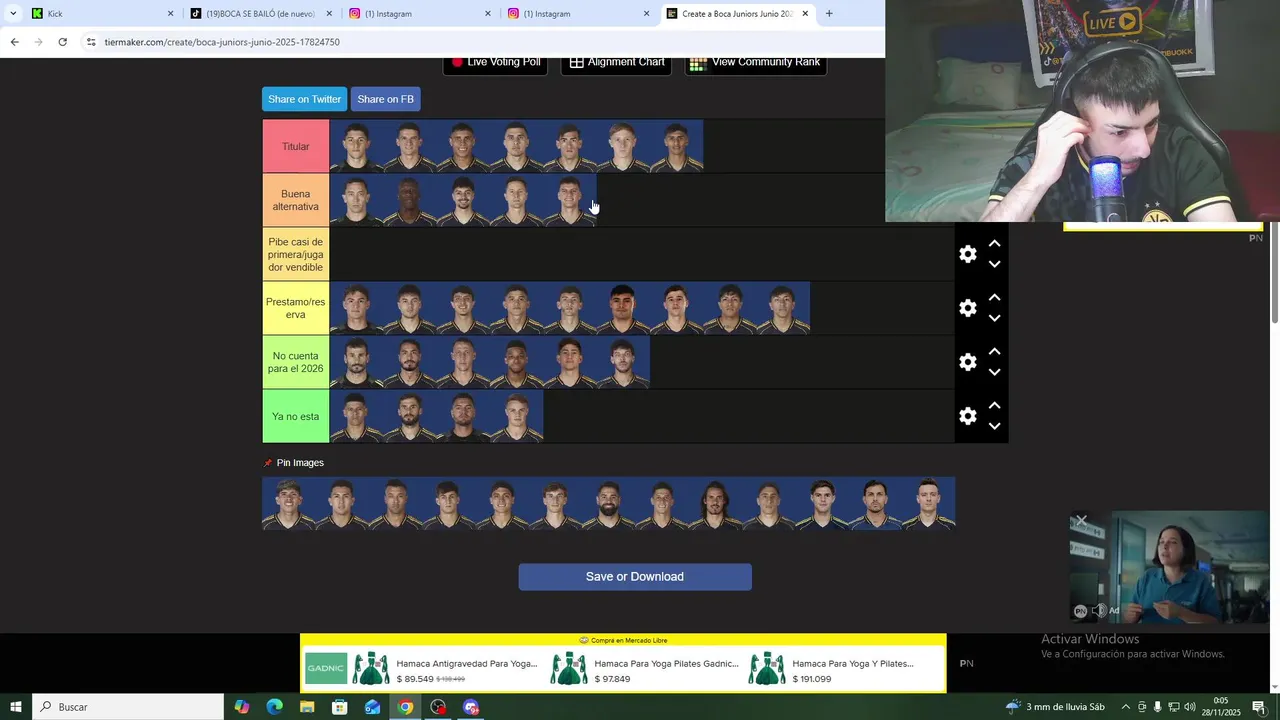Screen dimensions: 1280x720
Task: Switch to the BOCA SE BAILÓ TikTok tab
Action: click(x=260, y=14)
